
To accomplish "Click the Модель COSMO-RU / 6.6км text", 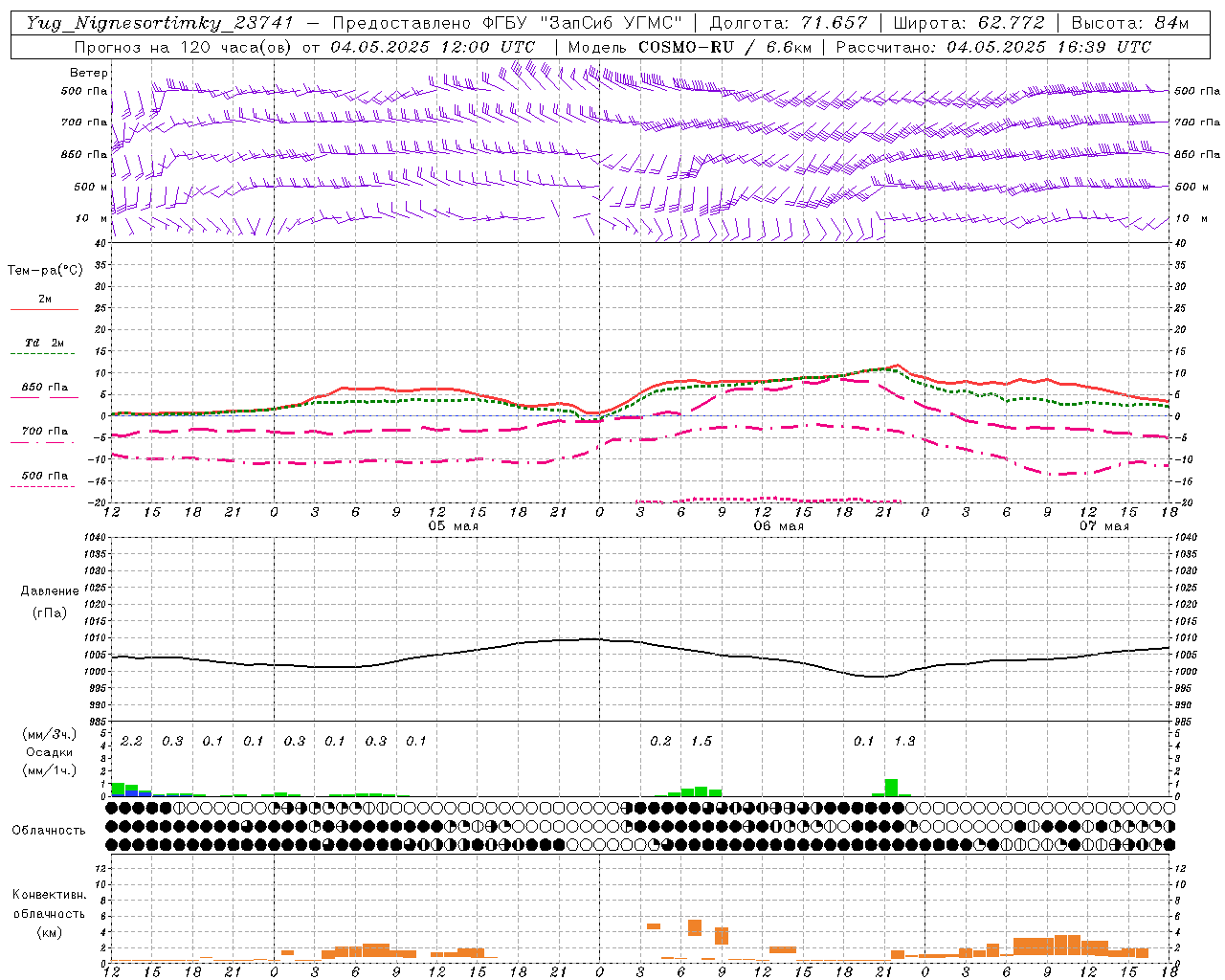I will pos(690,47).
